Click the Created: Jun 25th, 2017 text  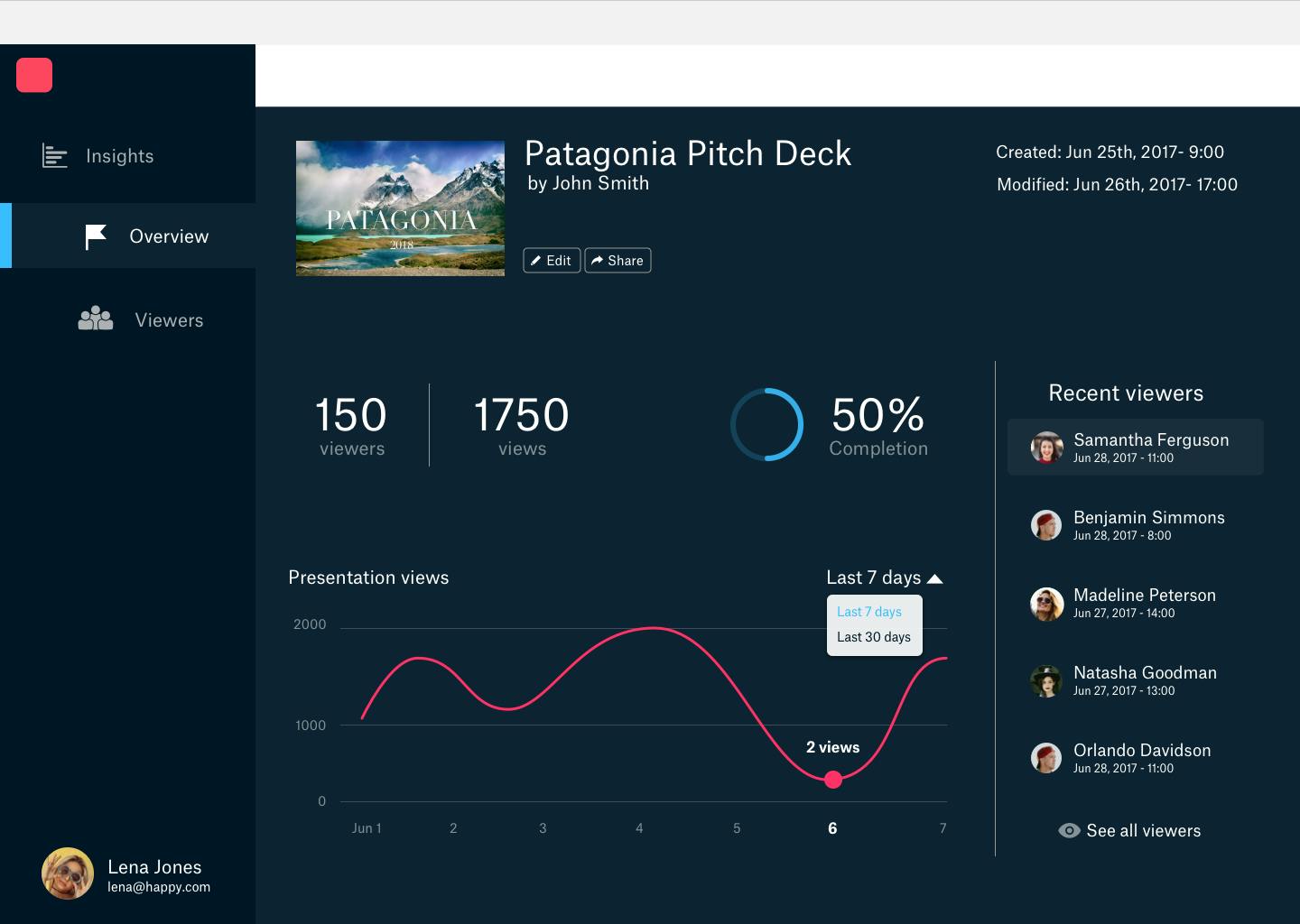tap(1110, 152)
